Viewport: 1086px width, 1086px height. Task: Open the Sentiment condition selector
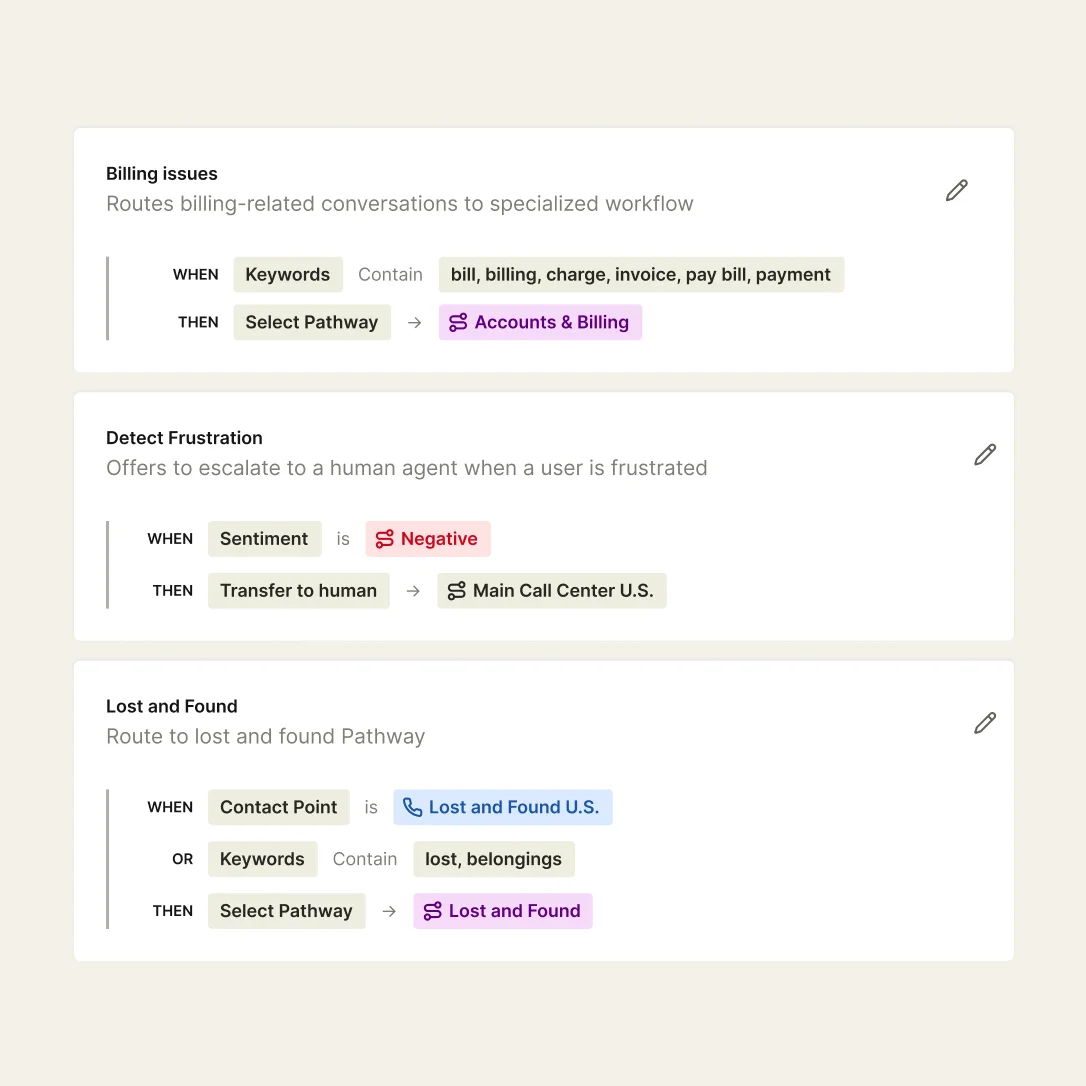pos(264,538)
